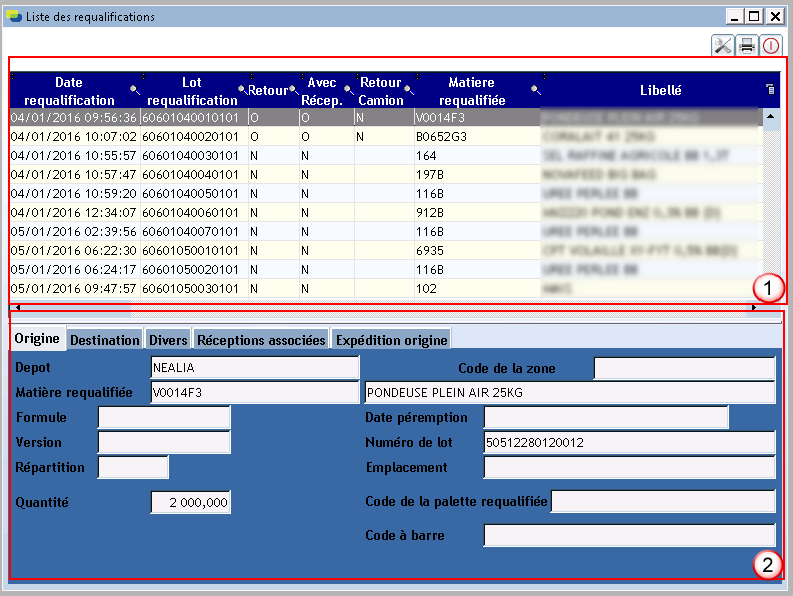Click search magnifier in Matiere requalifiée header
The image size is (793, 596).
(x=535, y=90)
